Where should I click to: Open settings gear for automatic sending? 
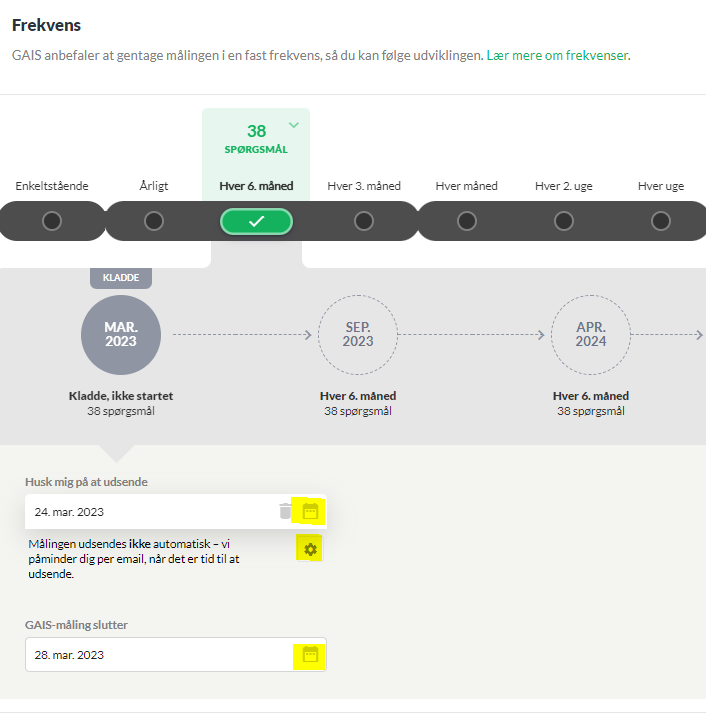tap(310, 549)
